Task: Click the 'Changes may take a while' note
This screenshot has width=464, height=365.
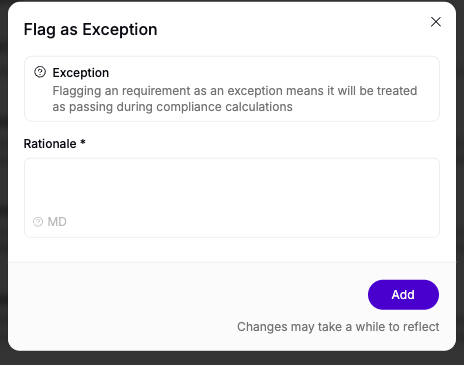Action: (x=338, y=327)
